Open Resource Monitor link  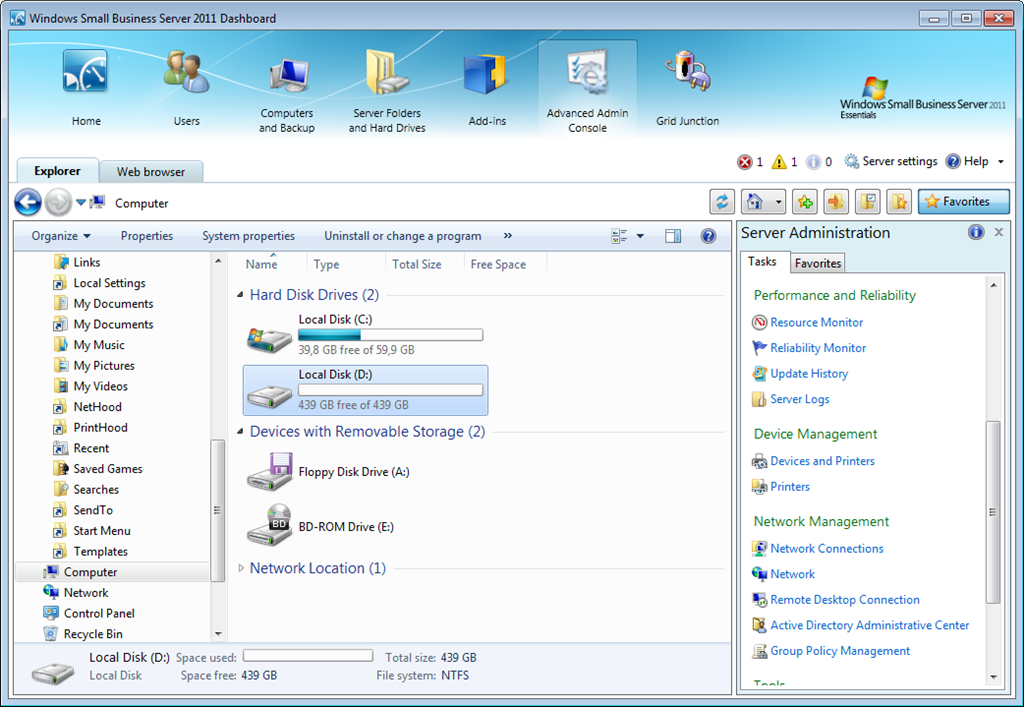point(816,322)
